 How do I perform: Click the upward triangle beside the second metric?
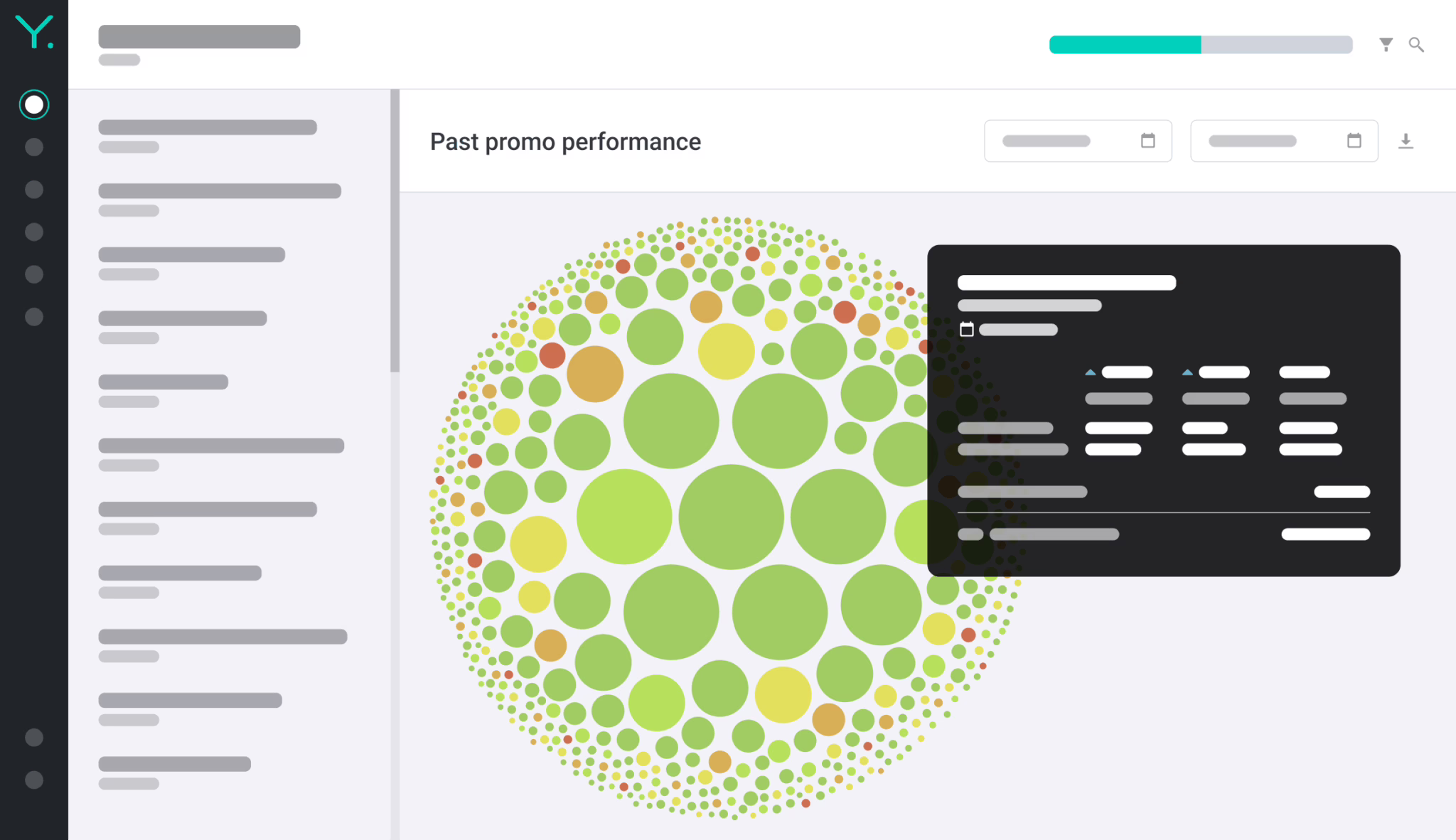1187,371
